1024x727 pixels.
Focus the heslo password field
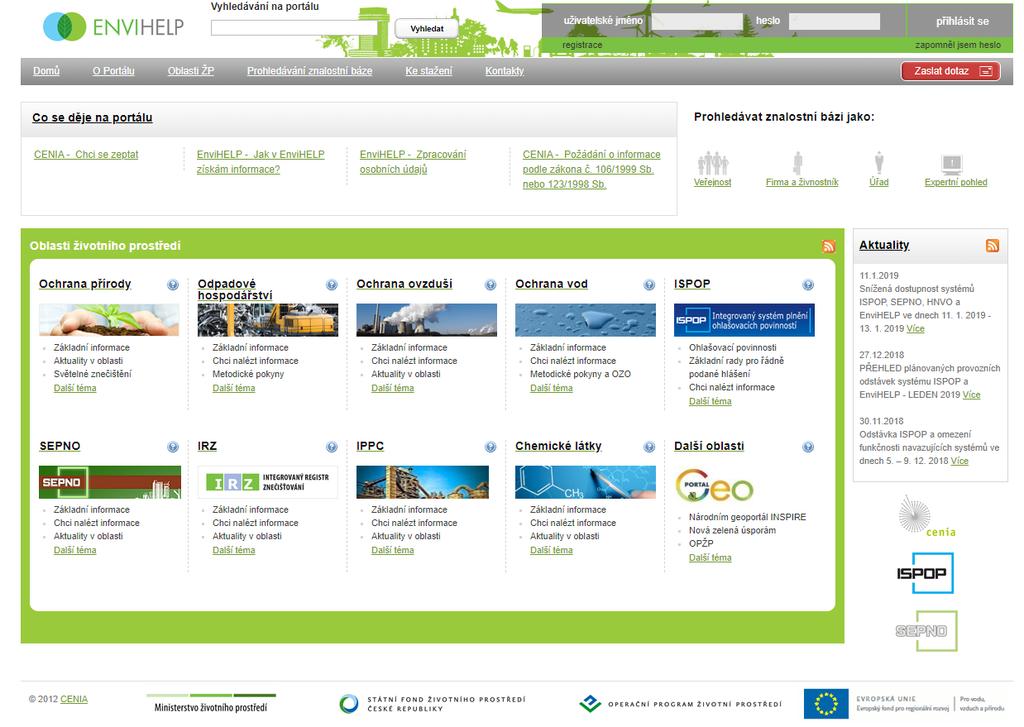point(834,21)
